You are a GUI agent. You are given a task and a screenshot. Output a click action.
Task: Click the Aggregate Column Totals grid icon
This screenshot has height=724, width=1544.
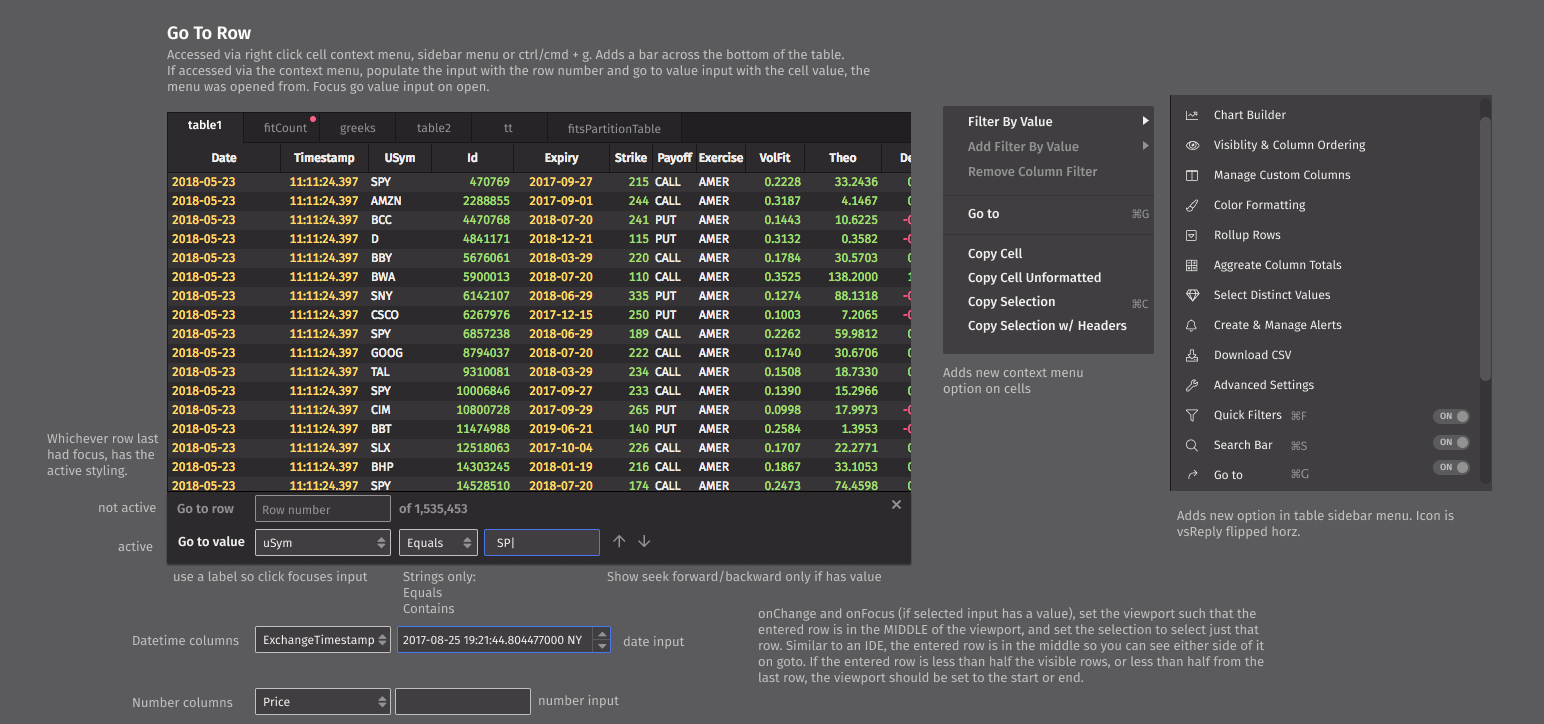click(x=1192, y=264)
